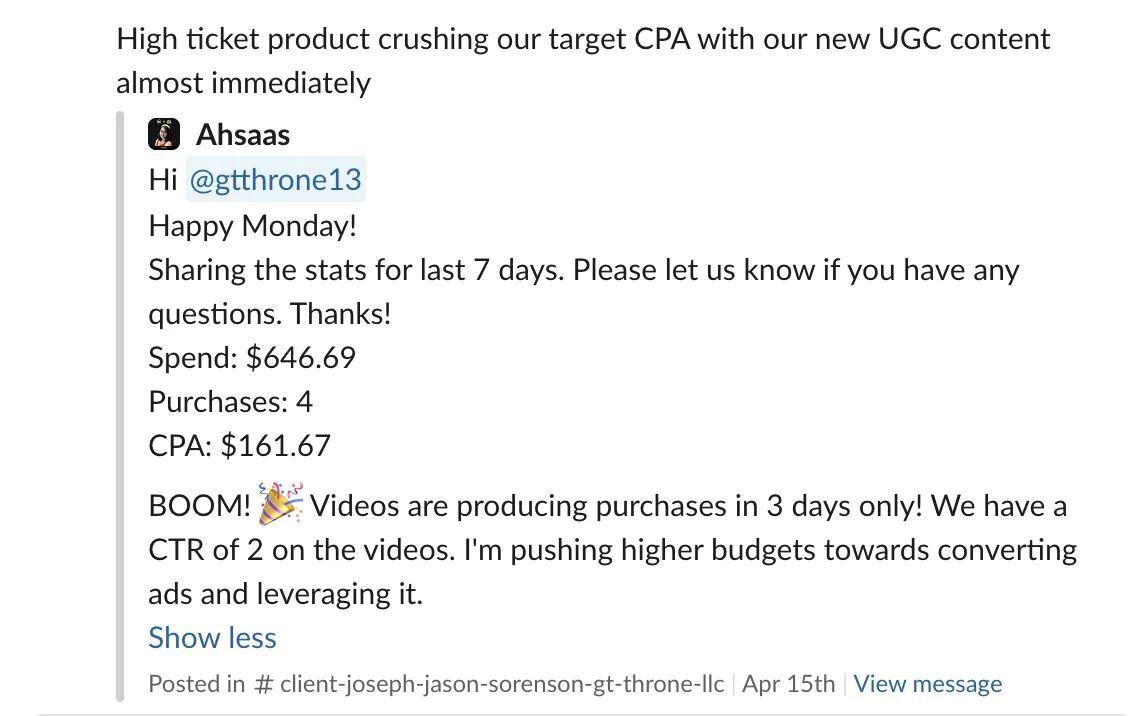Click the 'High ticket product crushing' message text
Screen dimensions: 1128x716
coord(302,39)
